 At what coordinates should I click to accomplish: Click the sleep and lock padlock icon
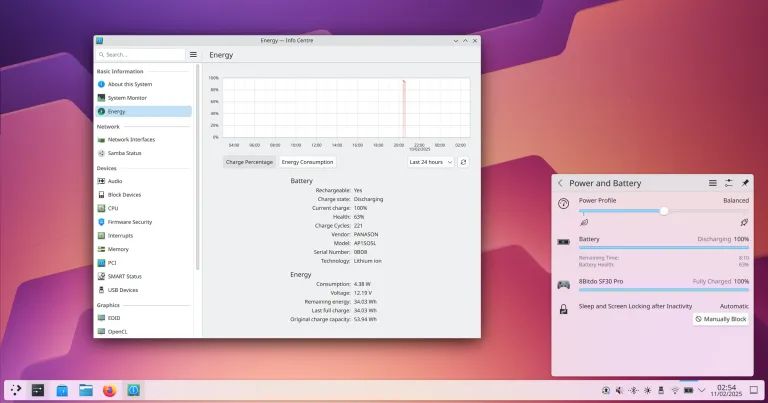click(x=564, y=309)
